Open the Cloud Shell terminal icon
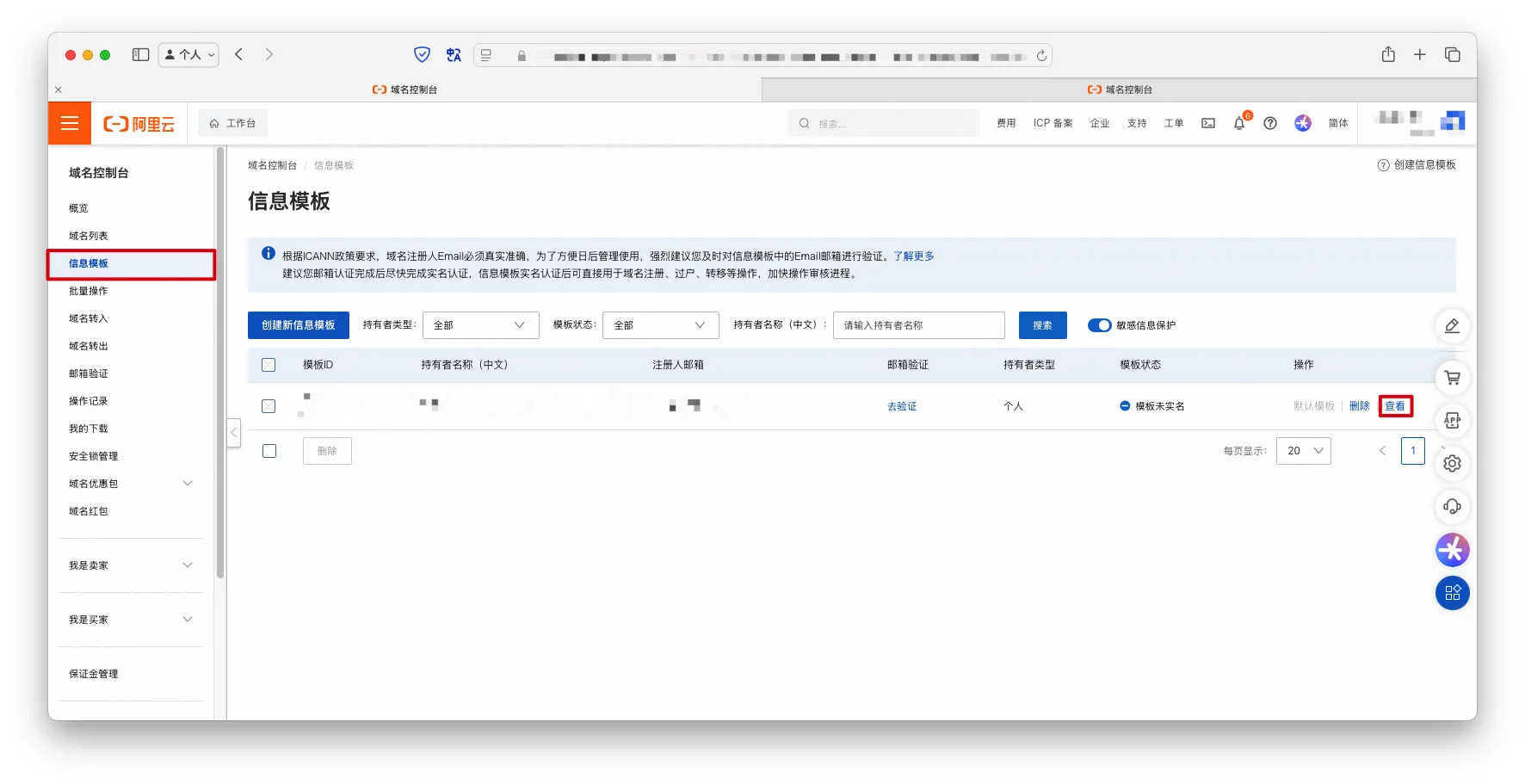Screen dimensions: 1525x784 tap(1208, 123)
